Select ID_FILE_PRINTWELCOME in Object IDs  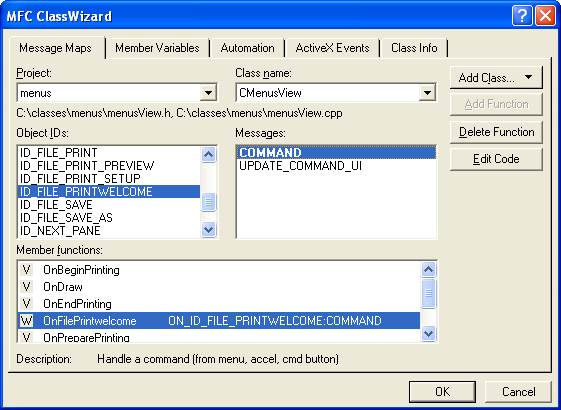pyautogui.click(x=109, y=191)
